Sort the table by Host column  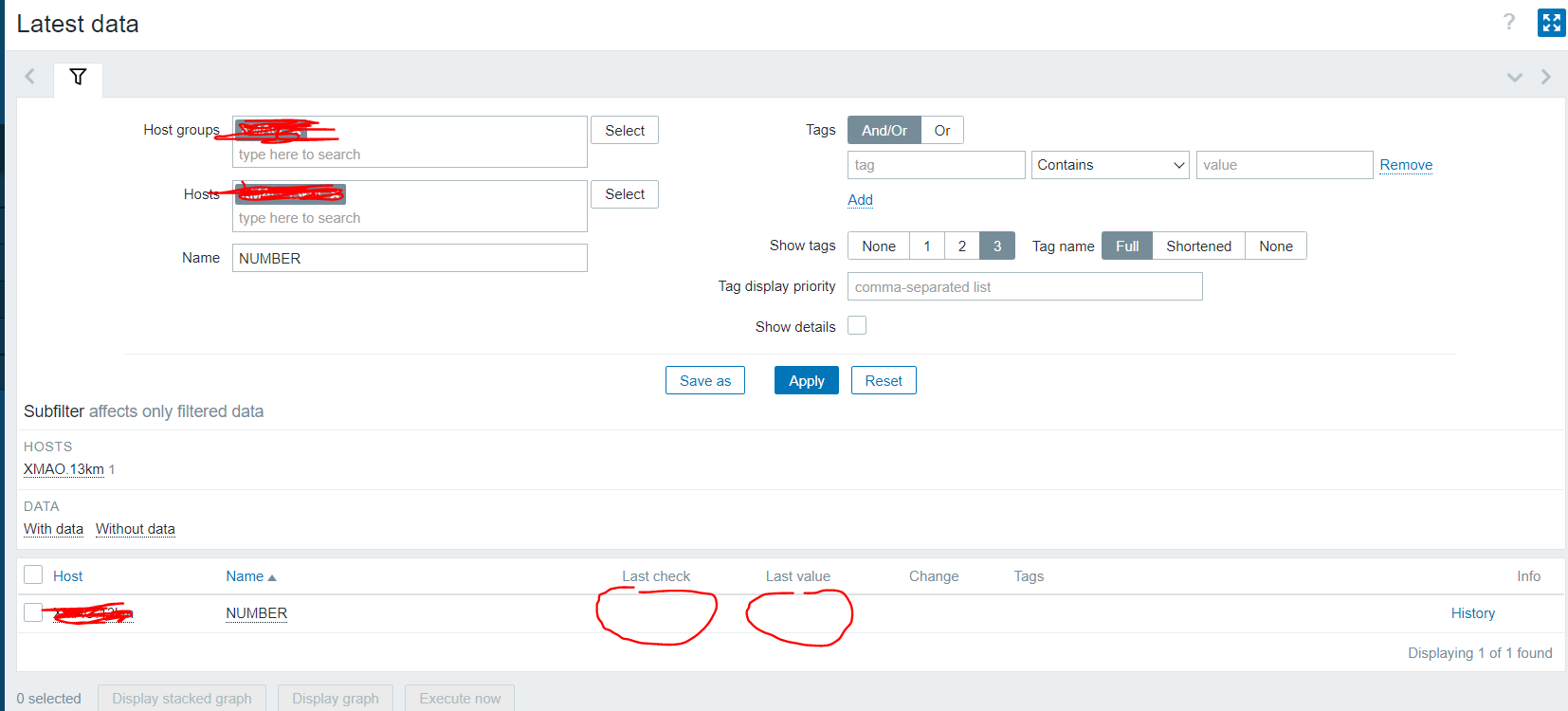pyautogui.click(x=68, y=576)
